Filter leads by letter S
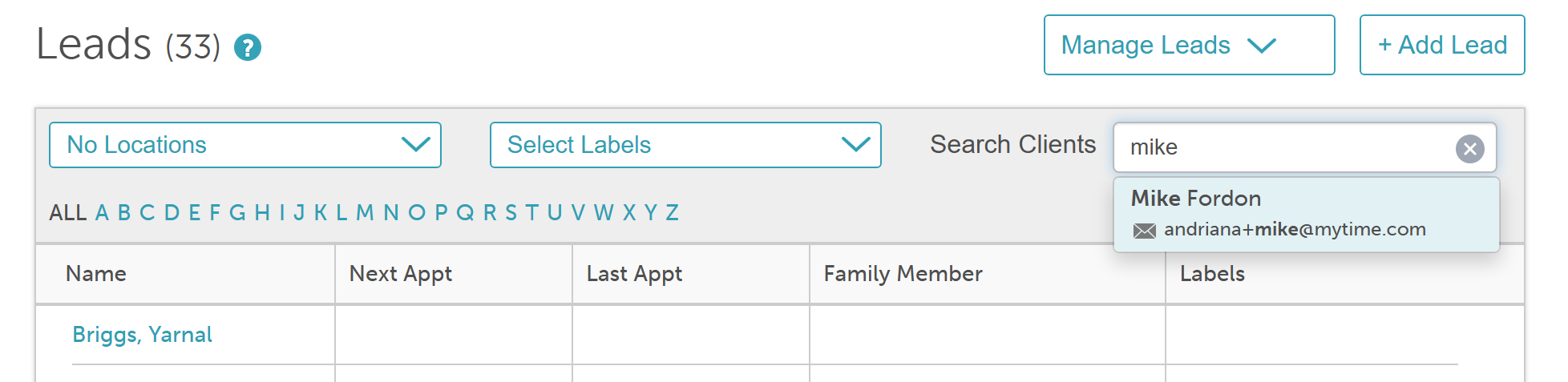1568x382 pixels. 511,213
